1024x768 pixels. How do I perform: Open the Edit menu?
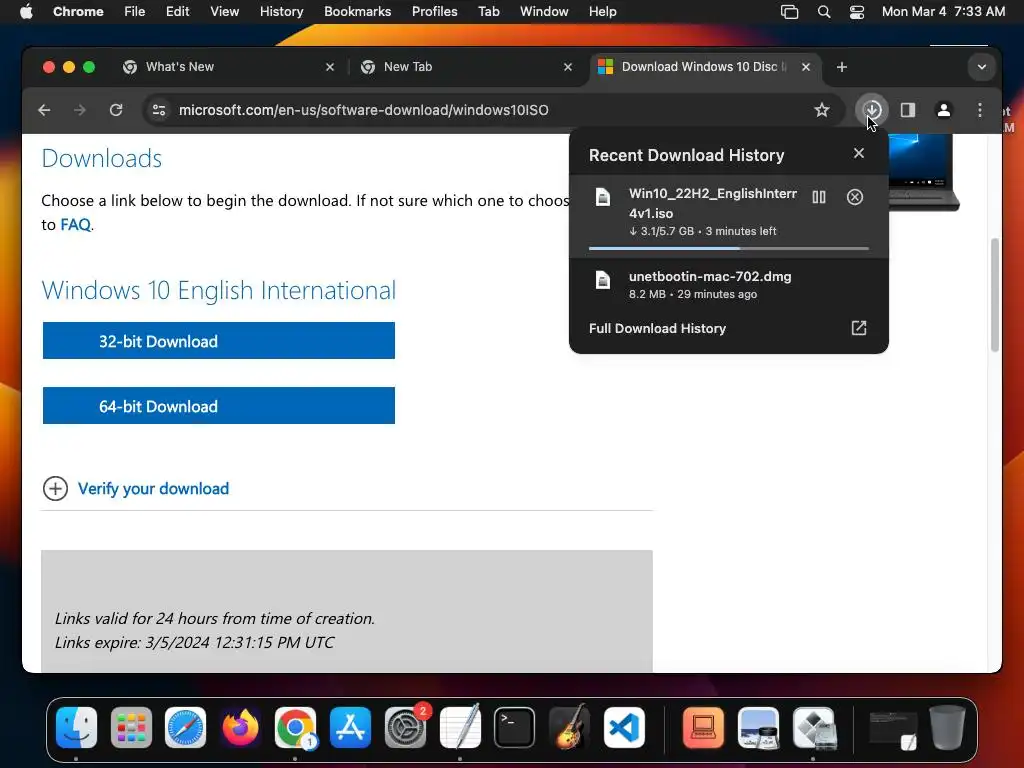(177, 12)
